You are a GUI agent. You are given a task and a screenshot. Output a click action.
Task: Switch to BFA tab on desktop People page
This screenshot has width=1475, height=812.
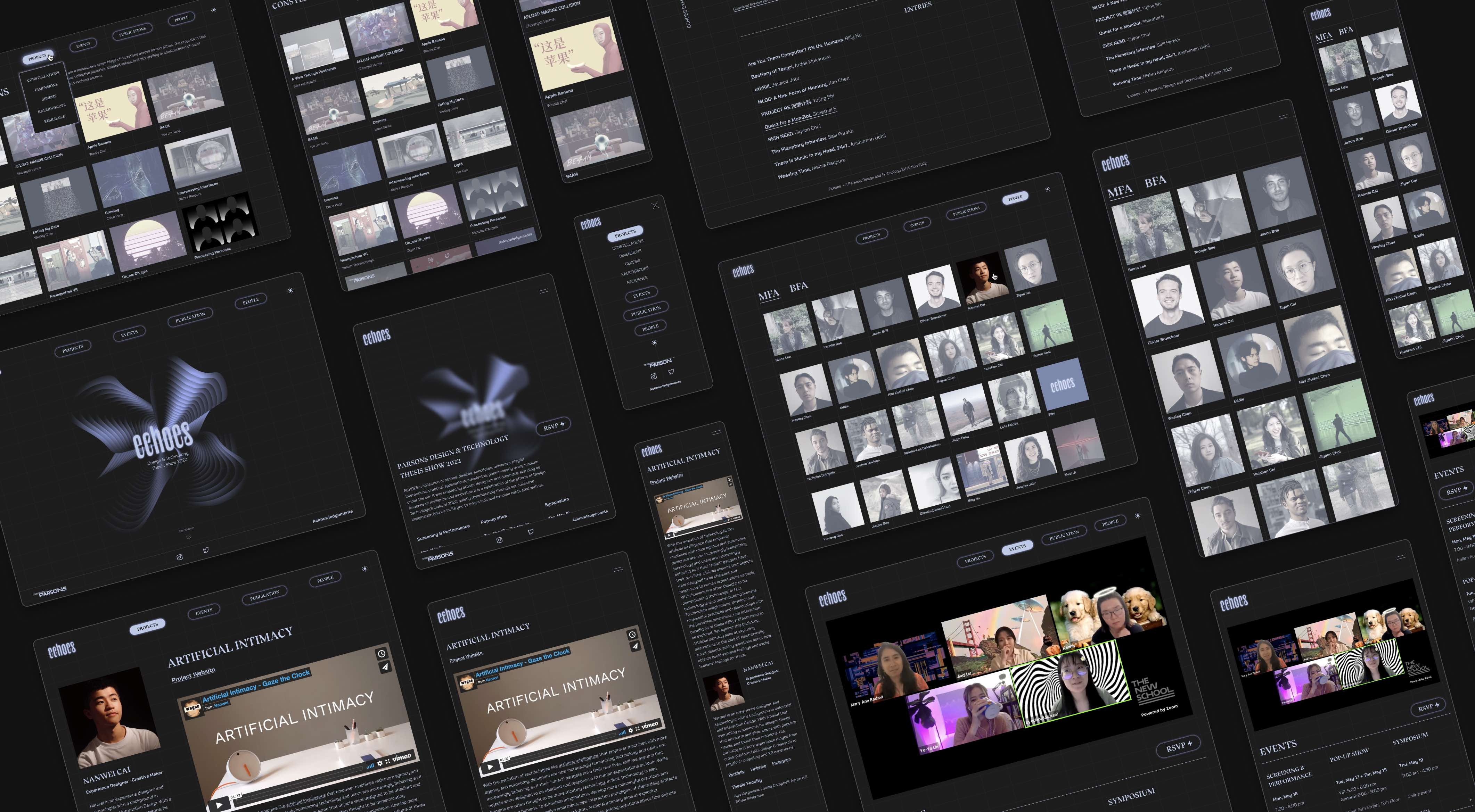coord(798,287)
